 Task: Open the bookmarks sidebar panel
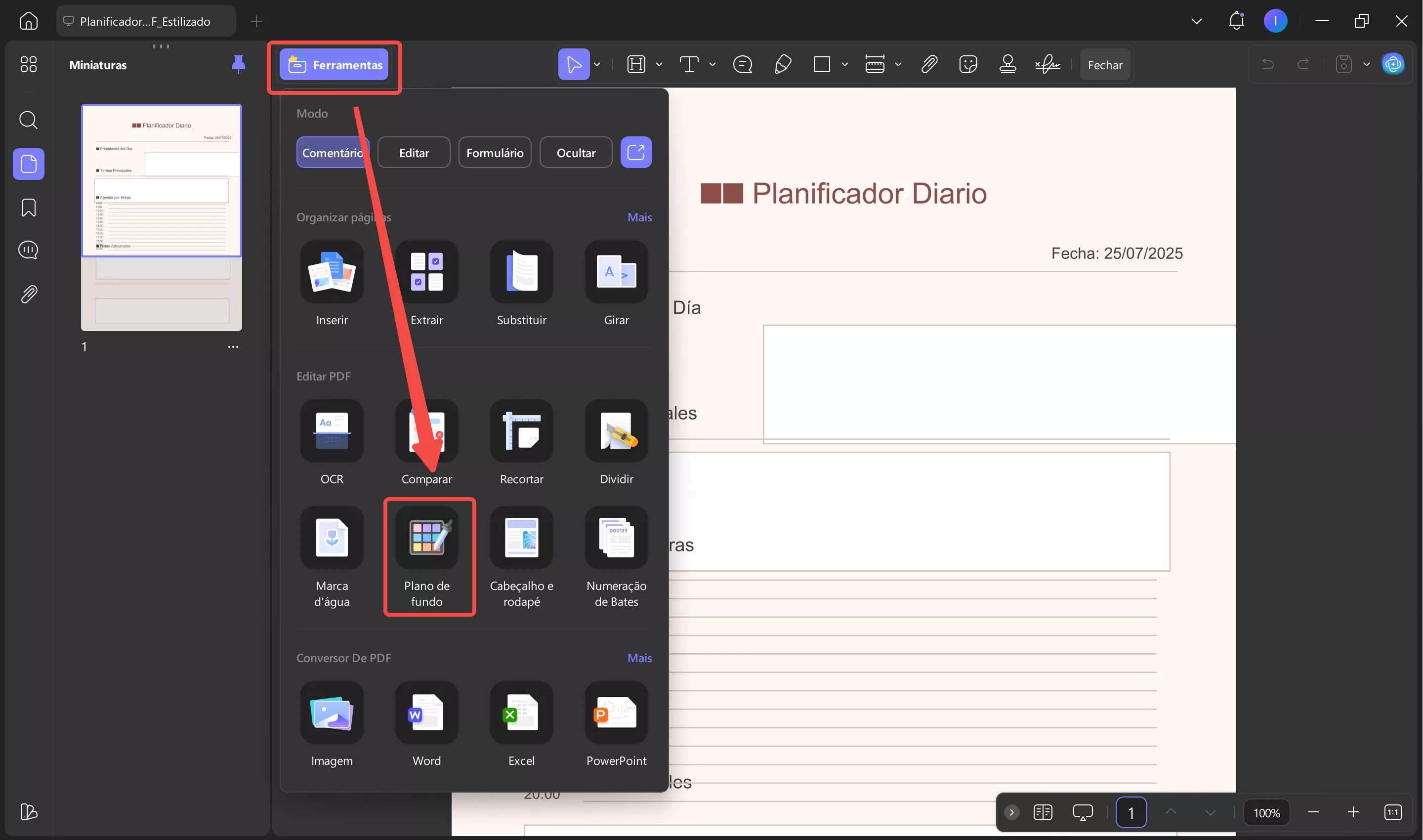click(28, 208)
